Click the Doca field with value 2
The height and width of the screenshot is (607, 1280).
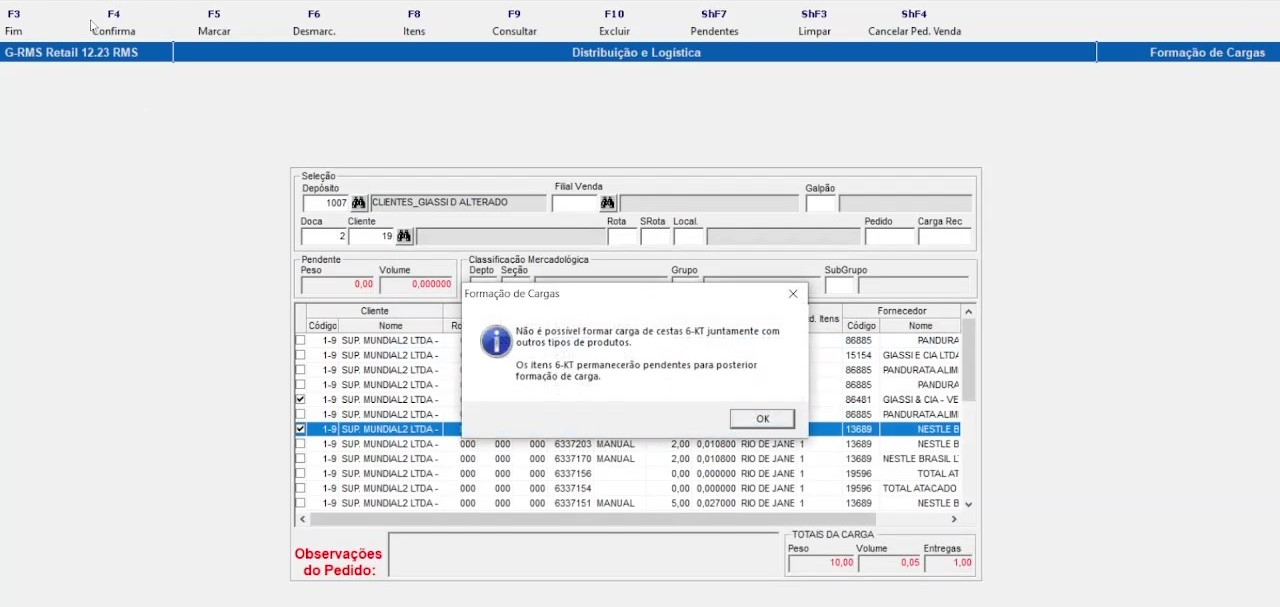coord(323,237)
